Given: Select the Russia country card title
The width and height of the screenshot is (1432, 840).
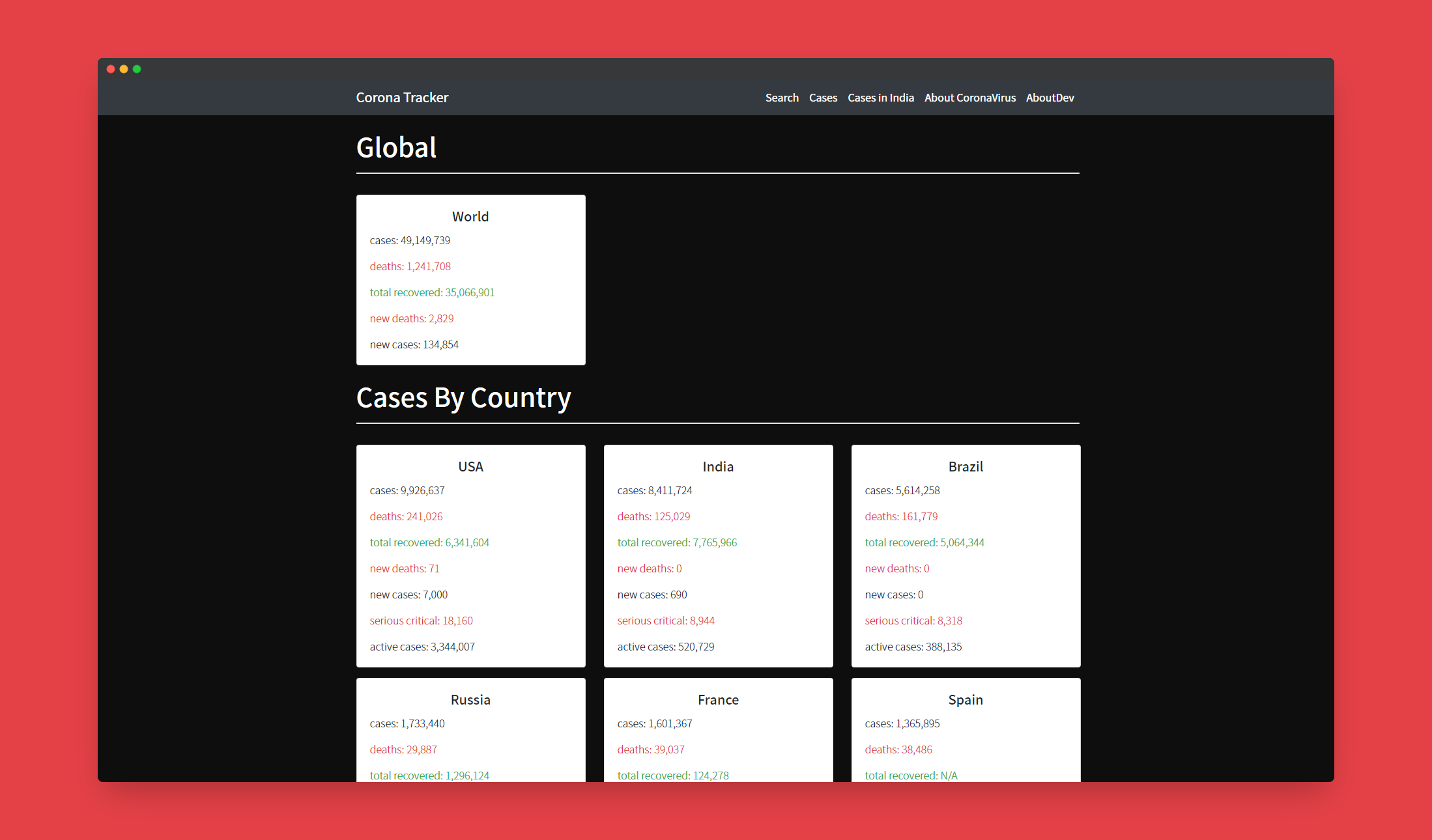Looking at the screenshot, I should pyautogui.click(x=470, y=700).
